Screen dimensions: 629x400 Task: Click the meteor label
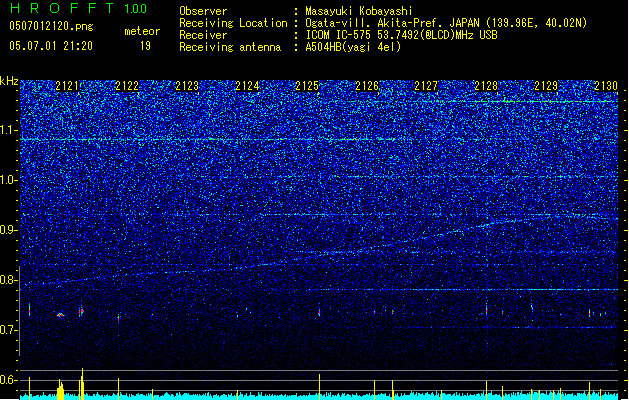coord(142,31)
